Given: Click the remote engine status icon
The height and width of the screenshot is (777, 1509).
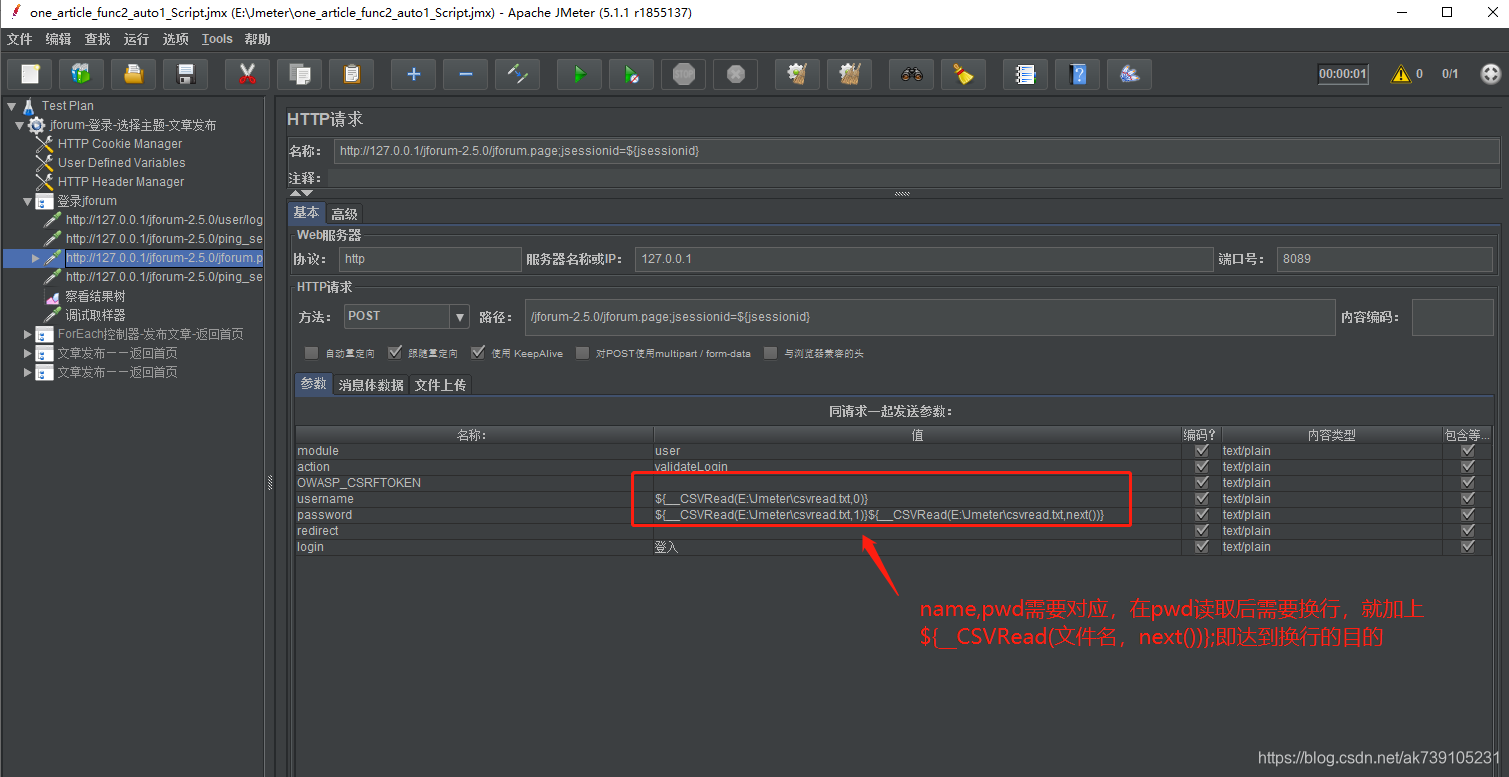Looking at the screenshot, I should click(1490, 74).
